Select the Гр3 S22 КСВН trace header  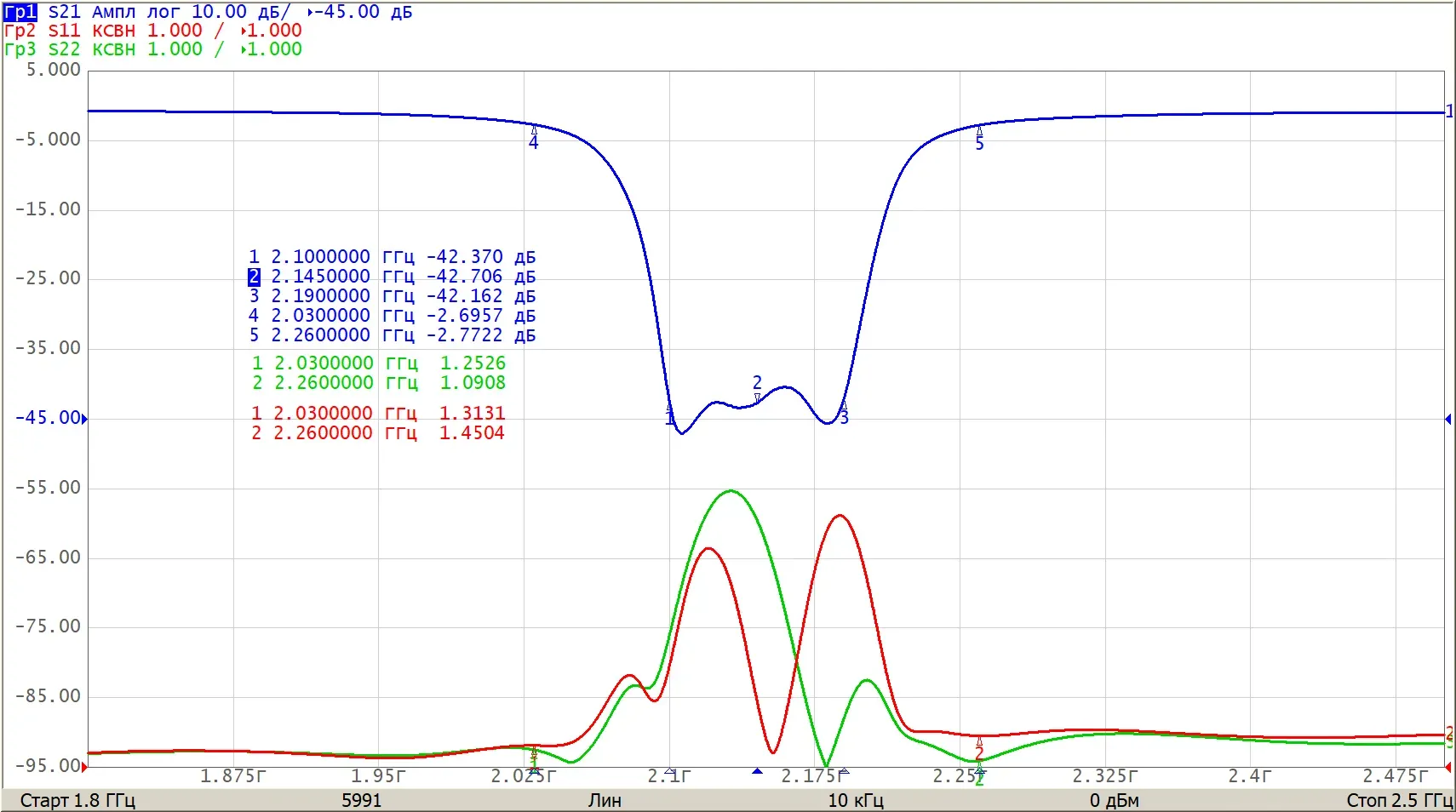point(153,49)
